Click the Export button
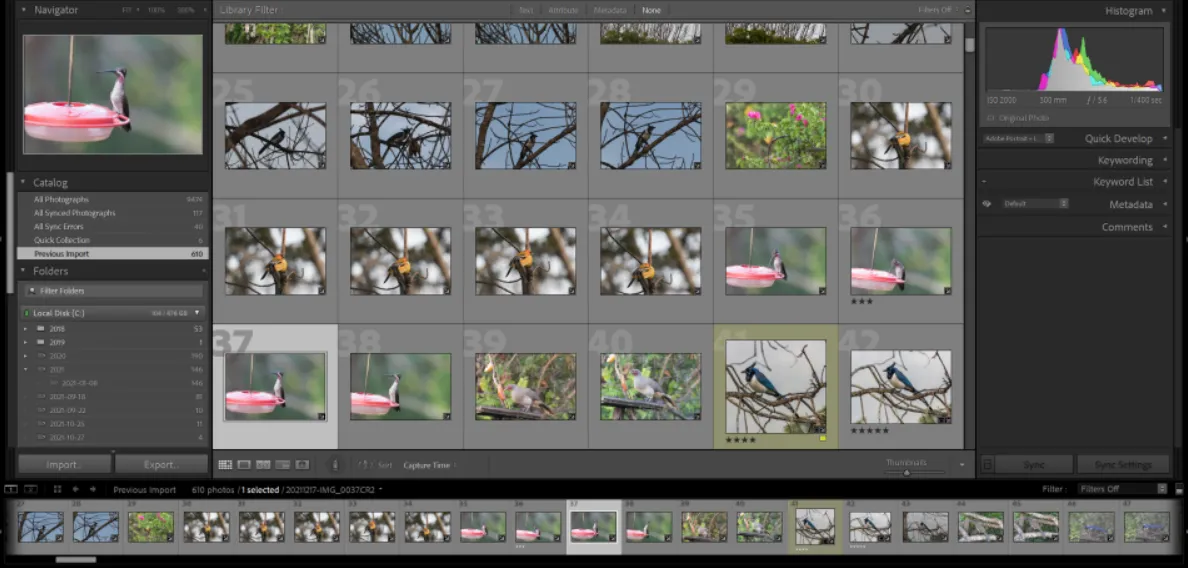This screenshot has width=1188, height=568. (x=160, y=465)
